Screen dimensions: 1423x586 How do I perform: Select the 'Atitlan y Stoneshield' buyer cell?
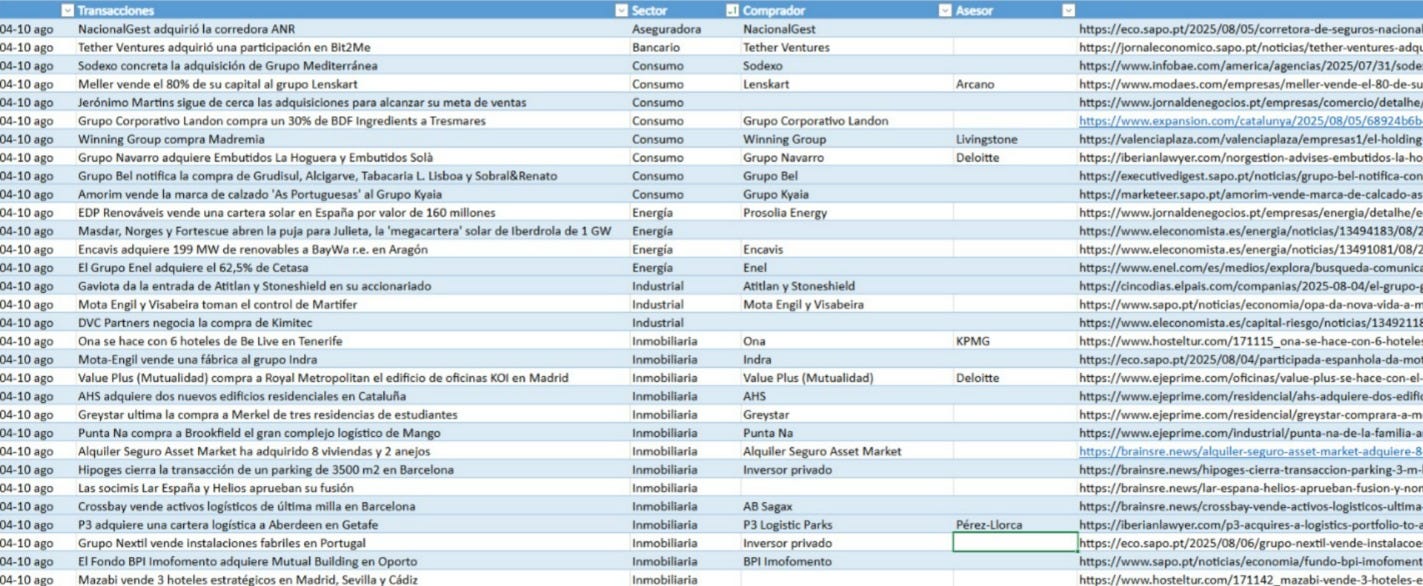coord(846,286)
